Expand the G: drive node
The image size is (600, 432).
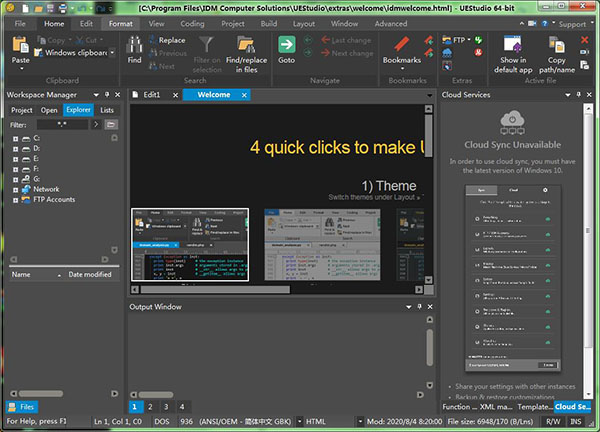pos(15,179)
